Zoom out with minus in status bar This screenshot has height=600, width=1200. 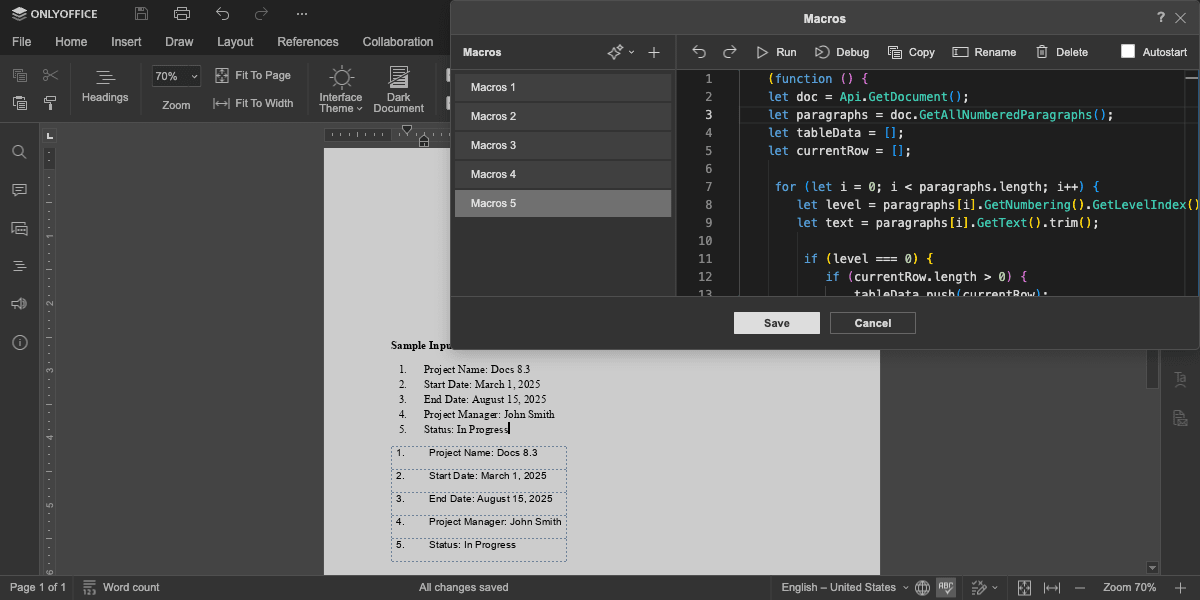coord(1079,588)
